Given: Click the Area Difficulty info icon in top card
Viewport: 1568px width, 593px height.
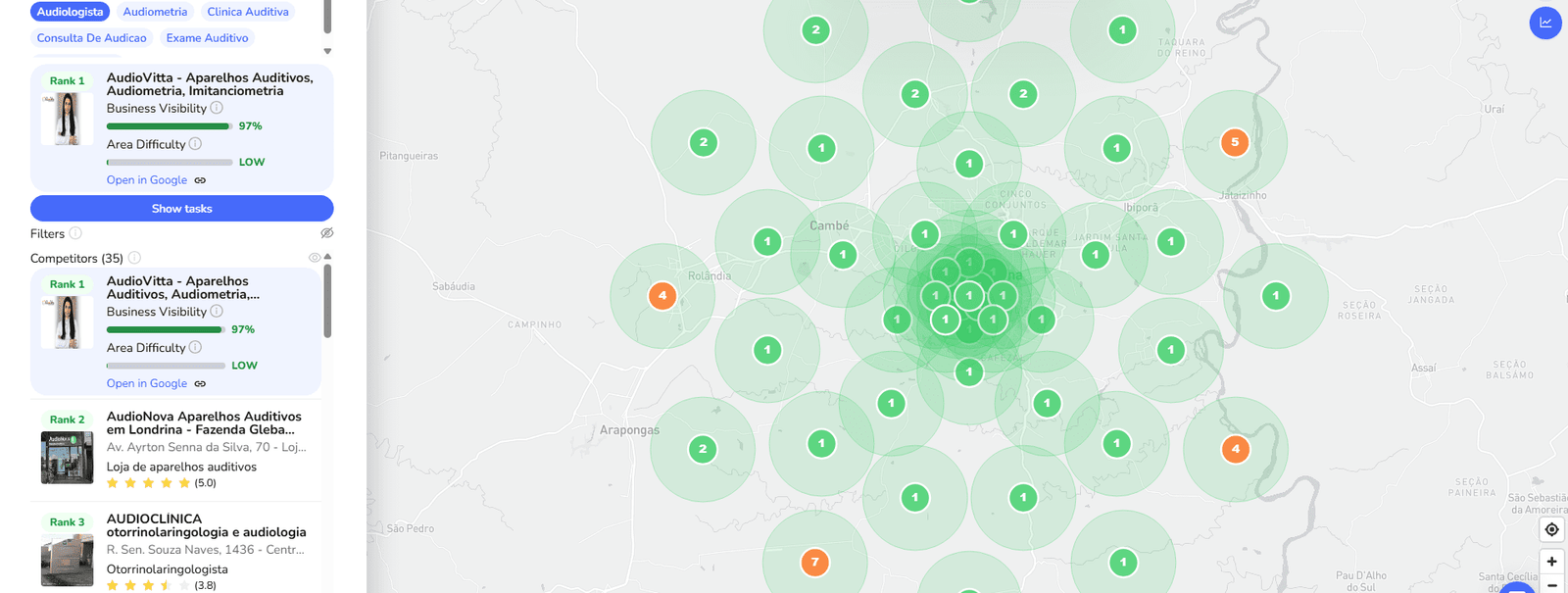Looking at the screenshot, I should pyautogui.click(x=195, y=144).
